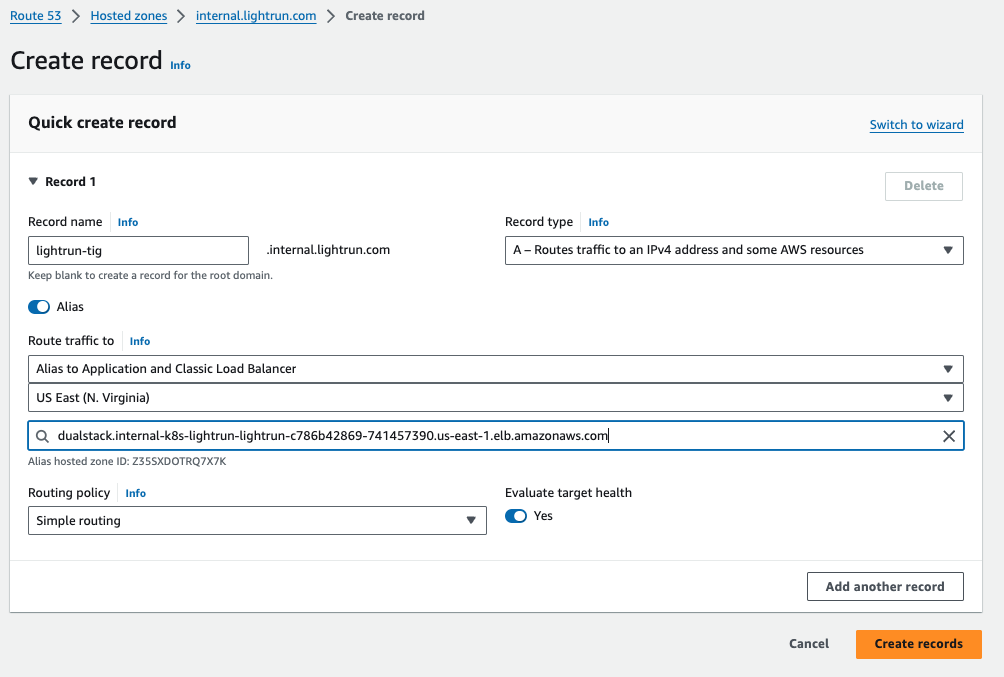Open the Alias to Application Load Balancer dropdown

[x=495, y=369]
